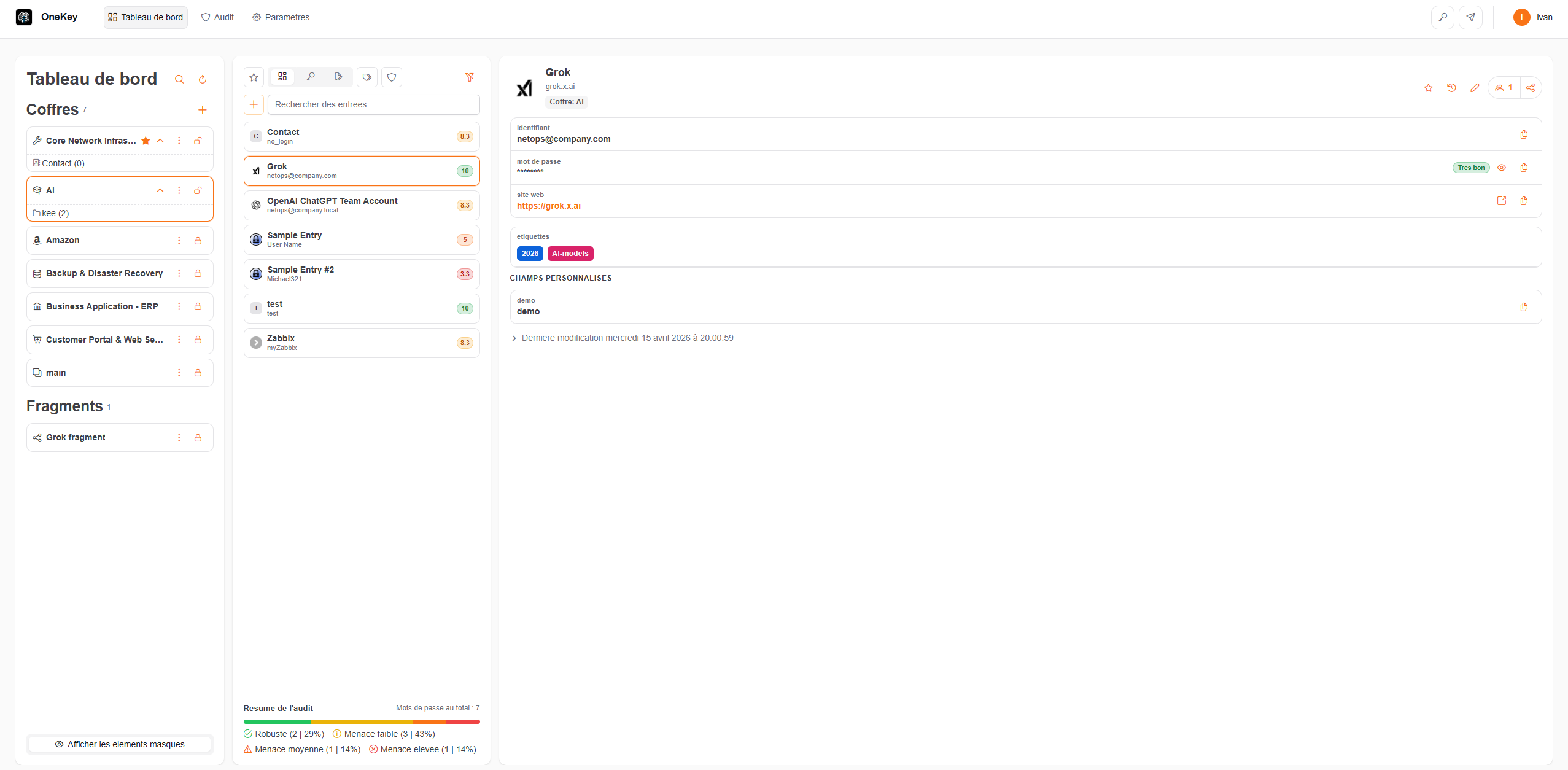Open the https://grok.x.ai link

(x=549, y=206)
